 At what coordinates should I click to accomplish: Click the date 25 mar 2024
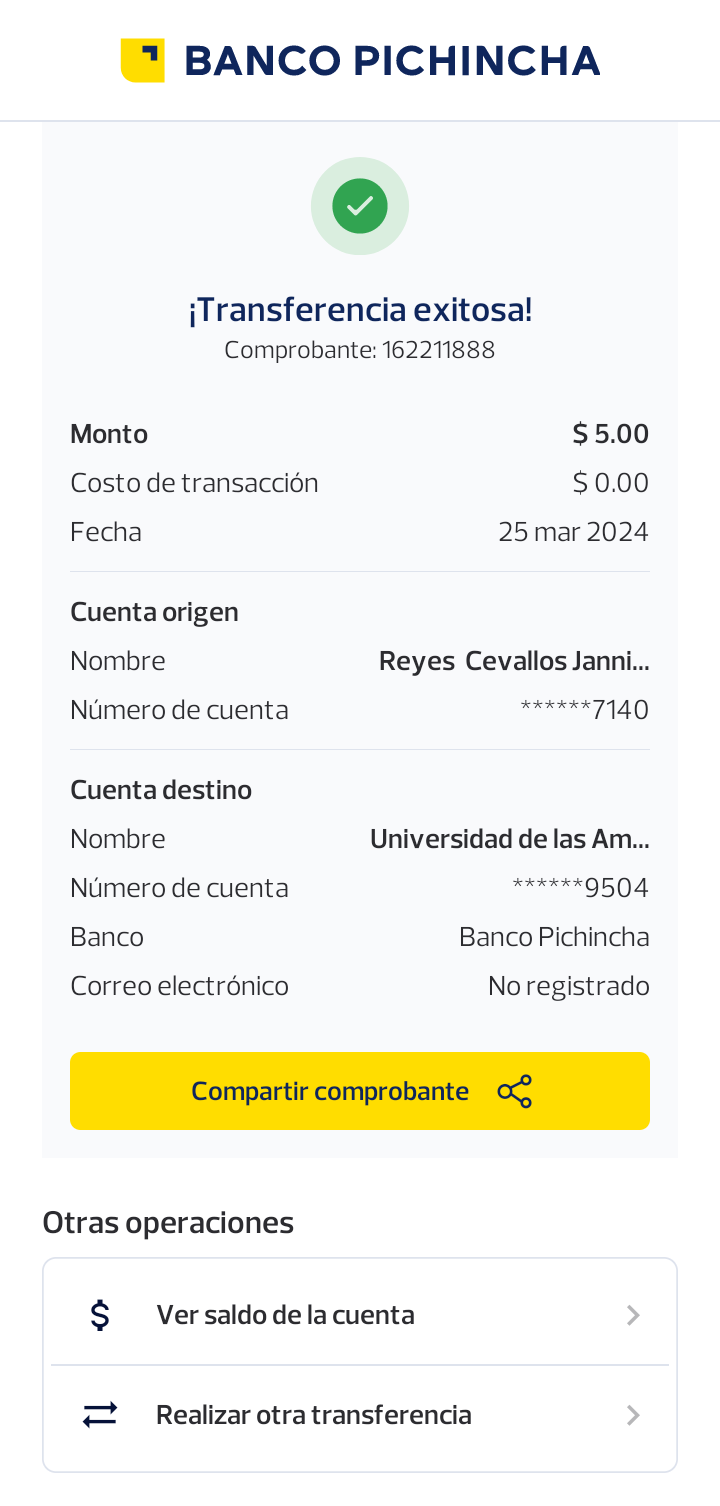coord(573,532)
